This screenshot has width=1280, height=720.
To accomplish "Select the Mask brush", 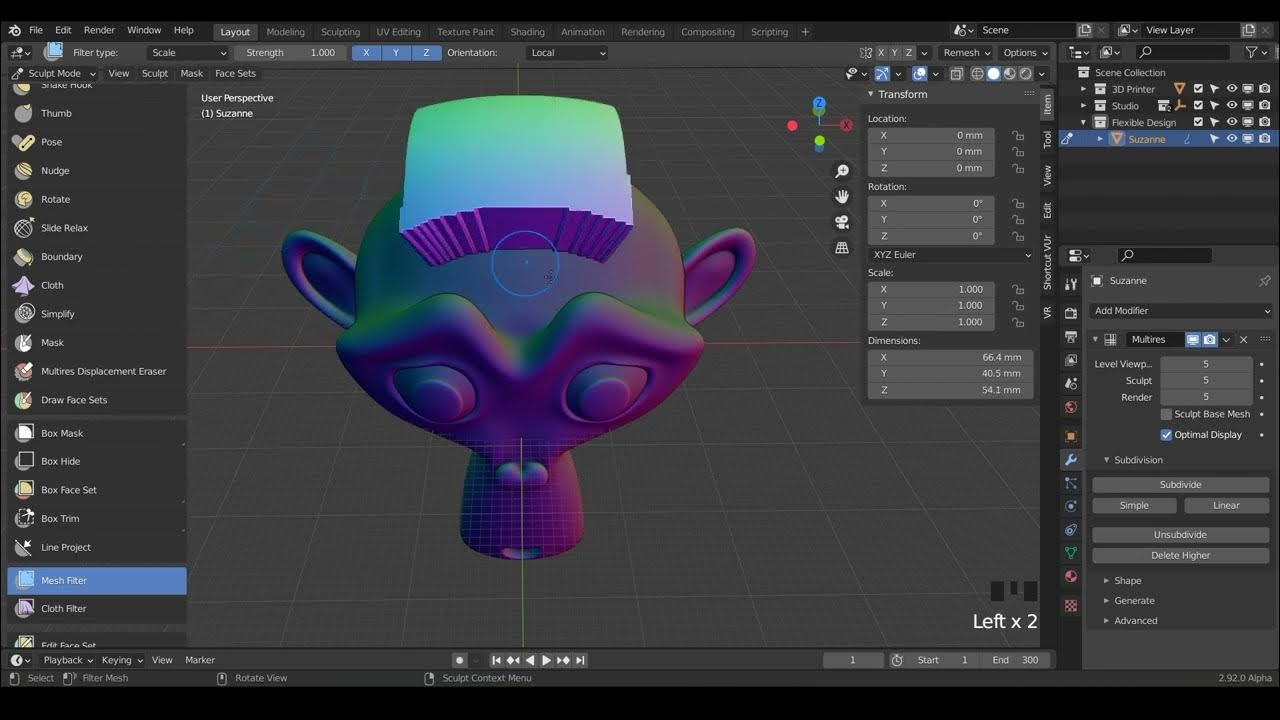I will tap(97, 342).
